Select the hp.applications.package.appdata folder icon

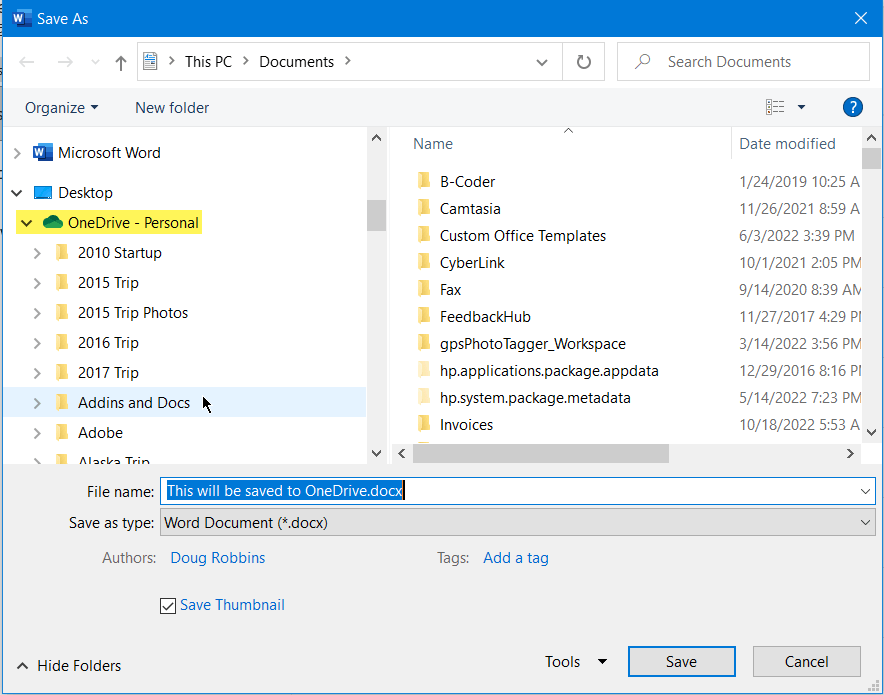[424, 370]
